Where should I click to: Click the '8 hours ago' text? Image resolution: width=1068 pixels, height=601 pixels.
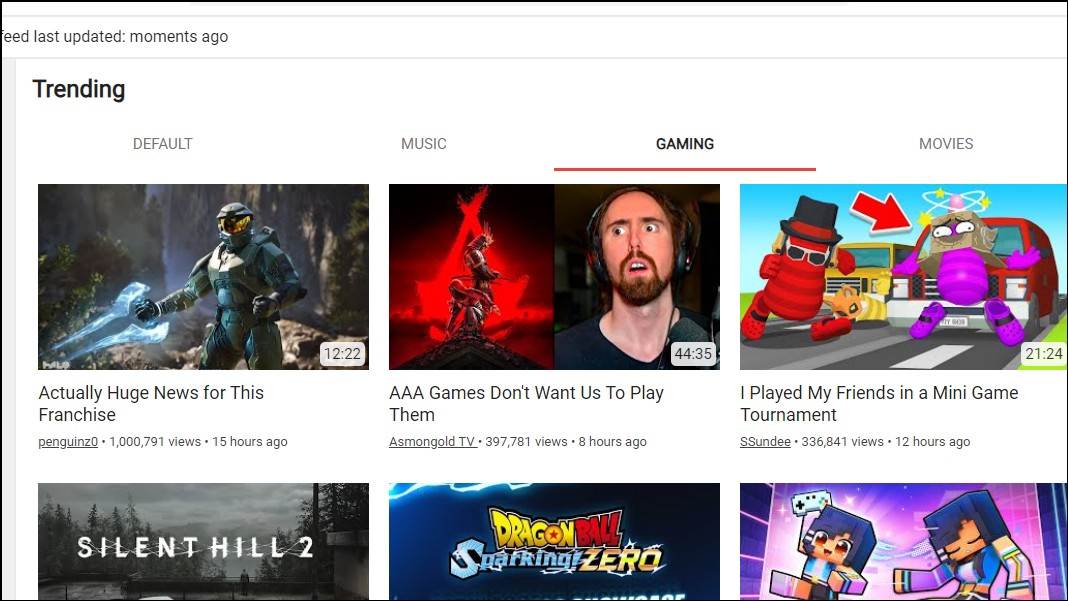(x=612, y=442)
